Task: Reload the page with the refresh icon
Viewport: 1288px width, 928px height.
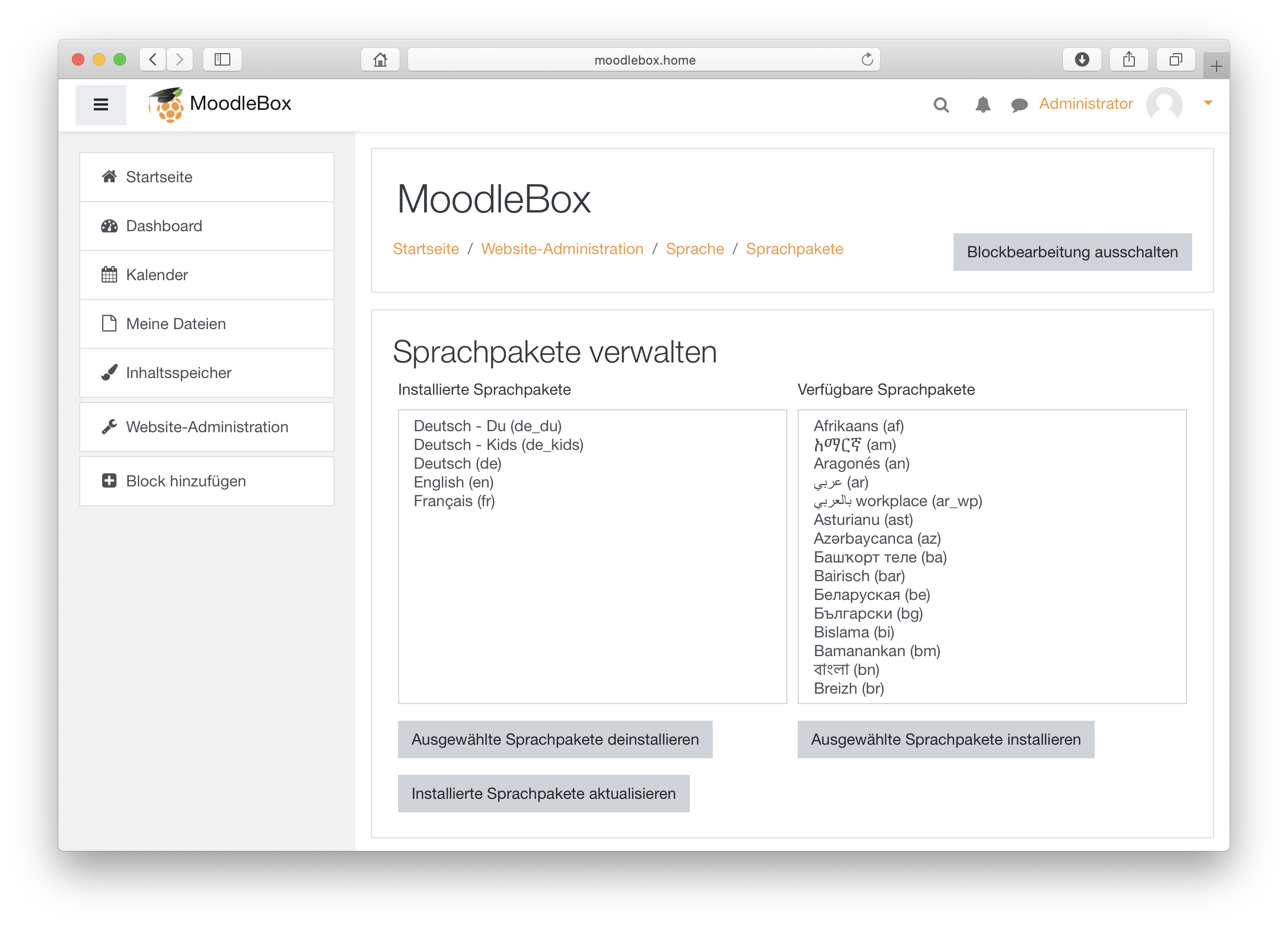Action: [x=866, y=59]
